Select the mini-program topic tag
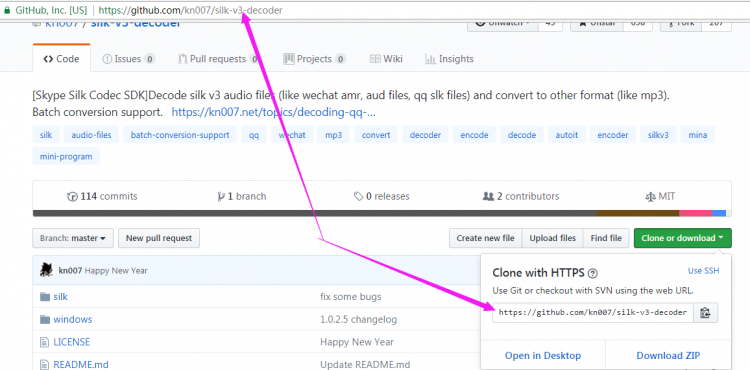This screenshot has height=370, width=750. [66, 156]
